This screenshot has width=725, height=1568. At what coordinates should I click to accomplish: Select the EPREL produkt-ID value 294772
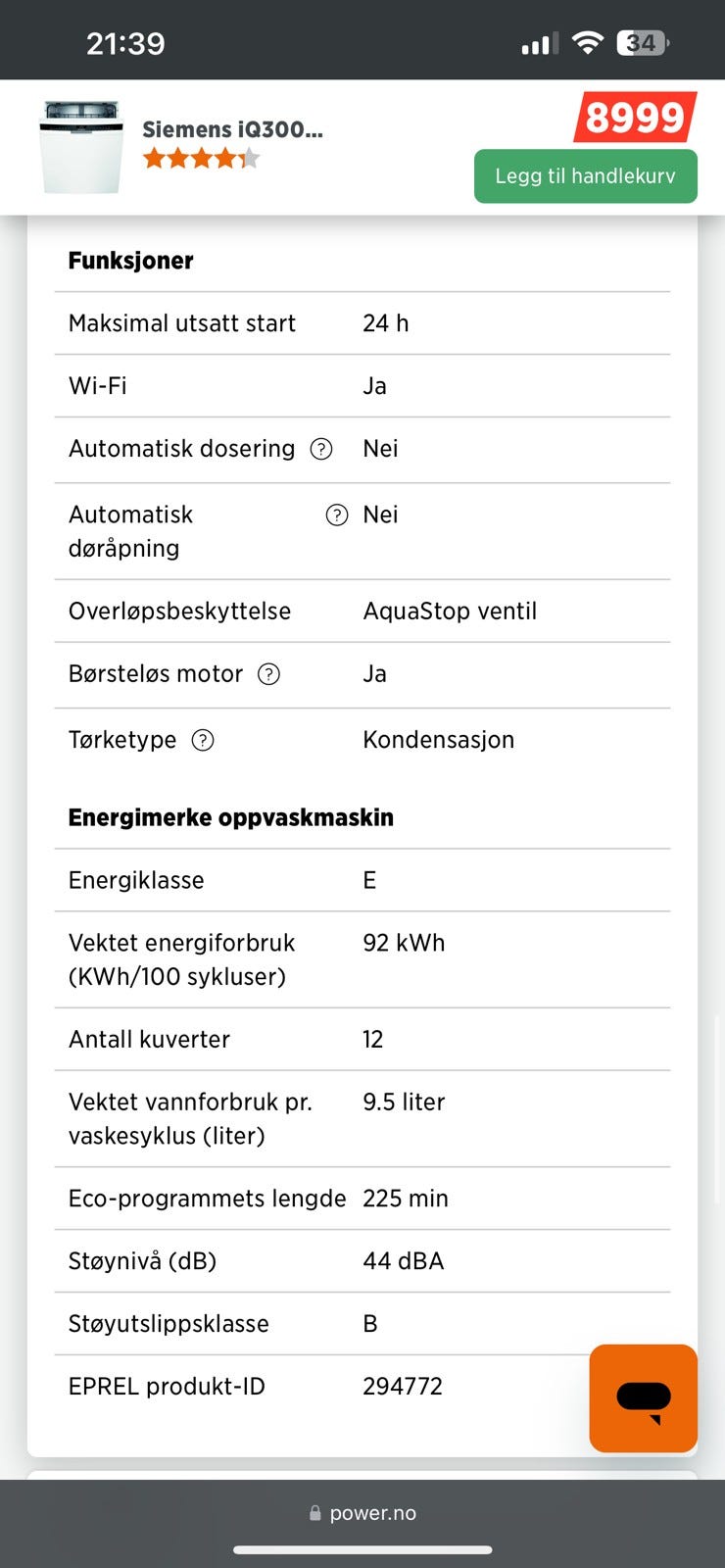coord(403,1387)
